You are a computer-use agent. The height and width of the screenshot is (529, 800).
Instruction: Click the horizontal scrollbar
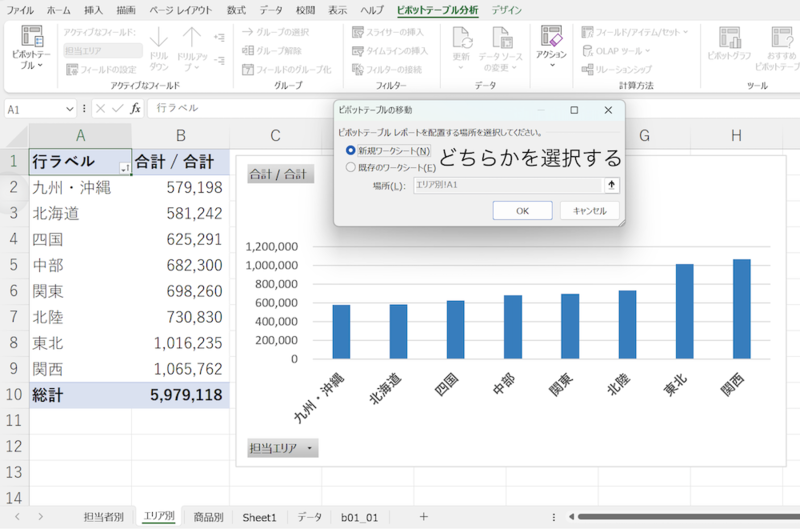[689, 517]
